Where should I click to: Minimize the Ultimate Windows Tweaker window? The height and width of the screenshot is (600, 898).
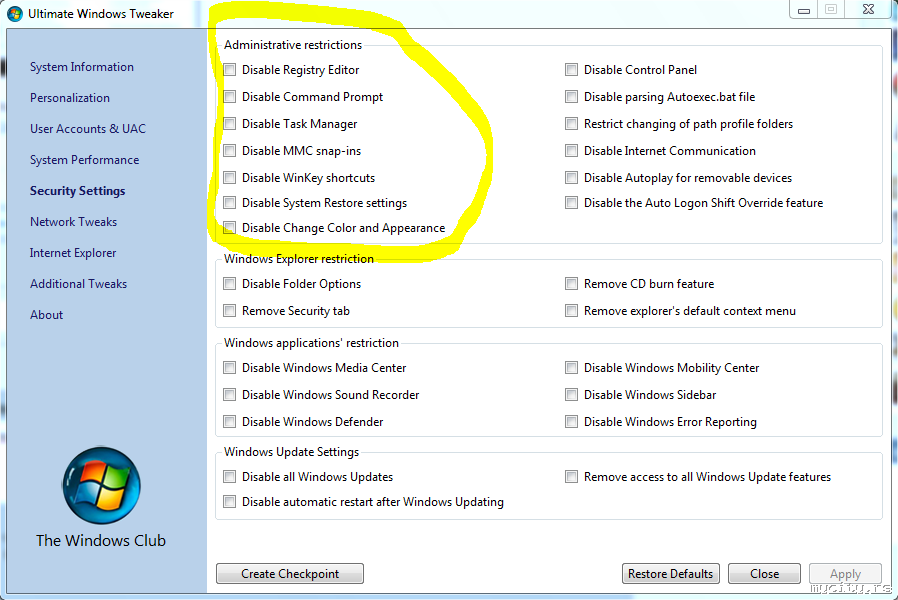pyautogui.click(x=804, y=10)
